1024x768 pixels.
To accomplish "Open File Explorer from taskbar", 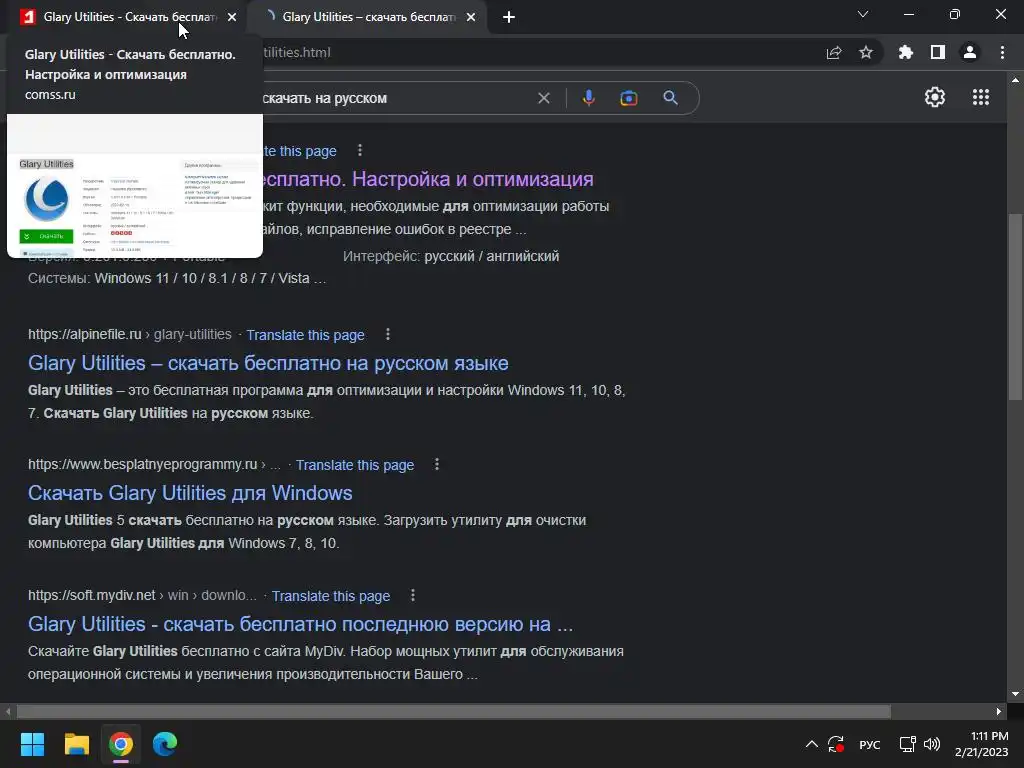I will pos(76,744).
